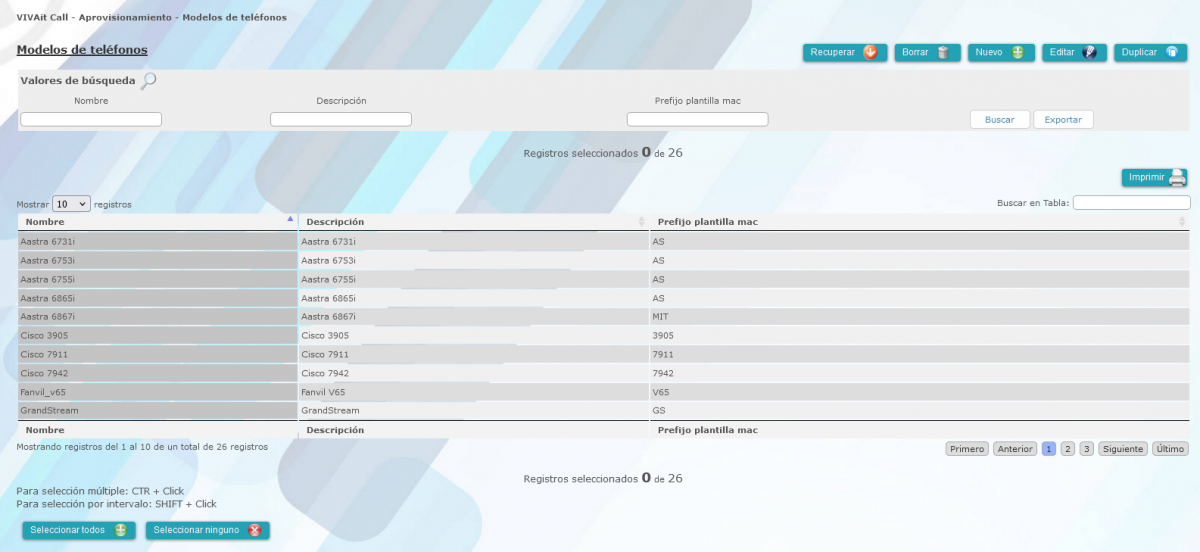Click the Fanvil V65 description cell
Viewport: 1200px width, 552px height.
coord(474,392)
